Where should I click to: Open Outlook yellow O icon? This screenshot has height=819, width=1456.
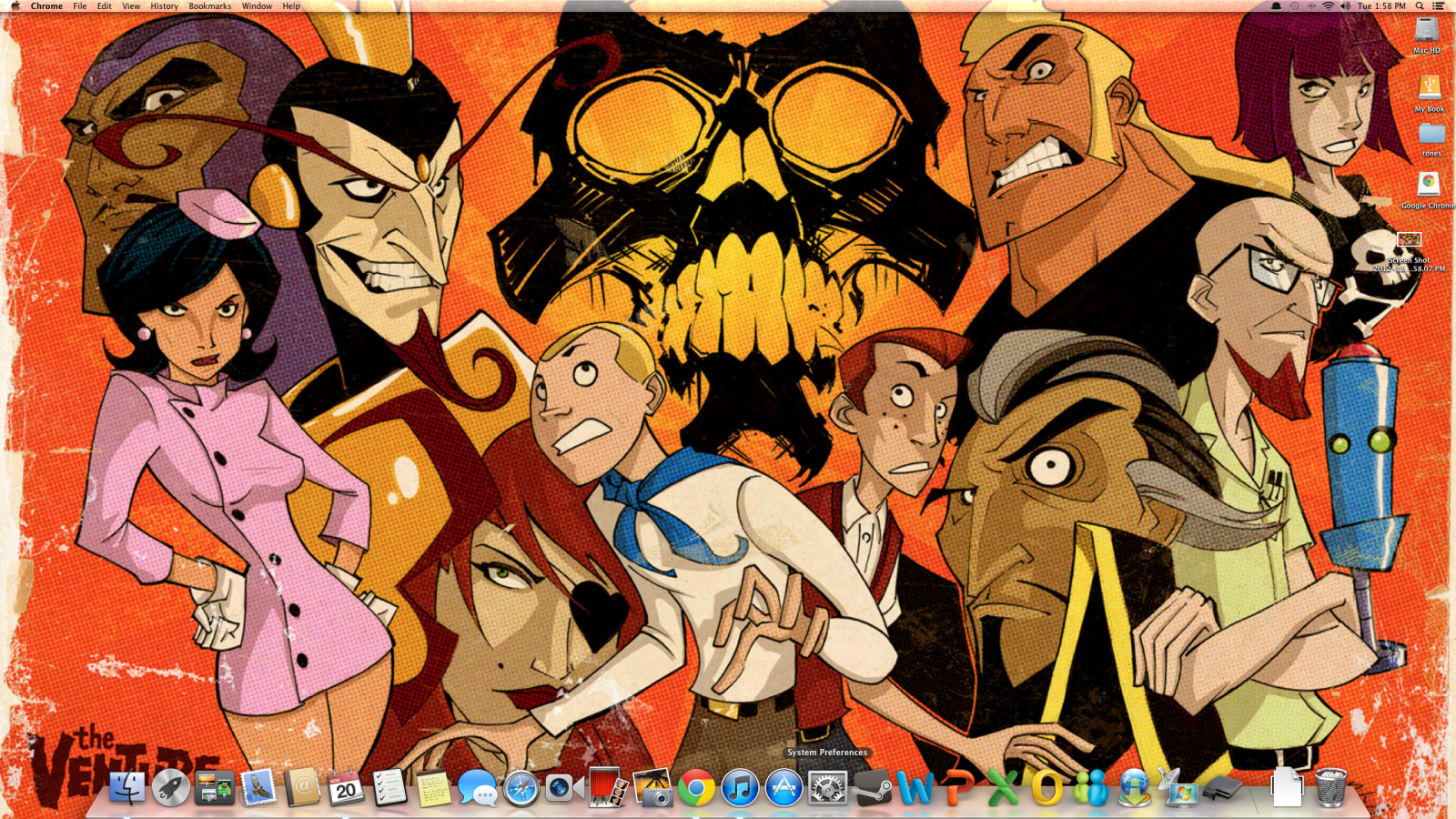(1046, 788)
